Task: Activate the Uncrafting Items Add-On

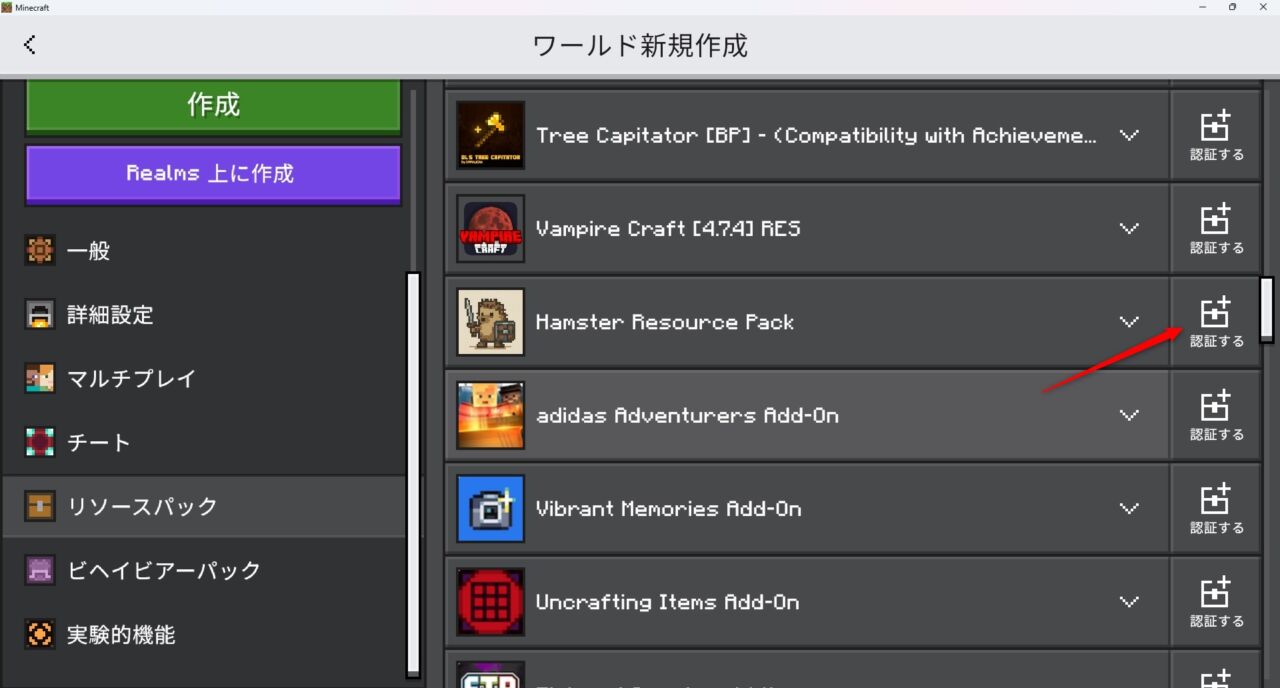Action: [x=1216, y=602]
